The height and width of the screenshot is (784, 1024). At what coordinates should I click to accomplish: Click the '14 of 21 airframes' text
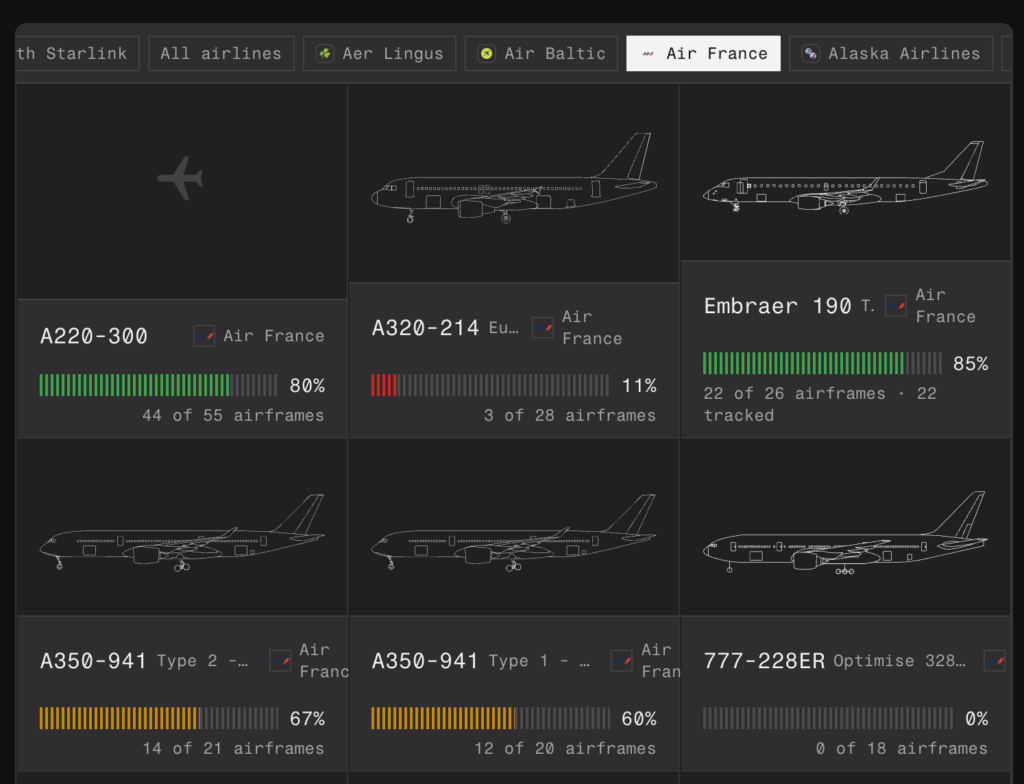click(x=233, y=748)
